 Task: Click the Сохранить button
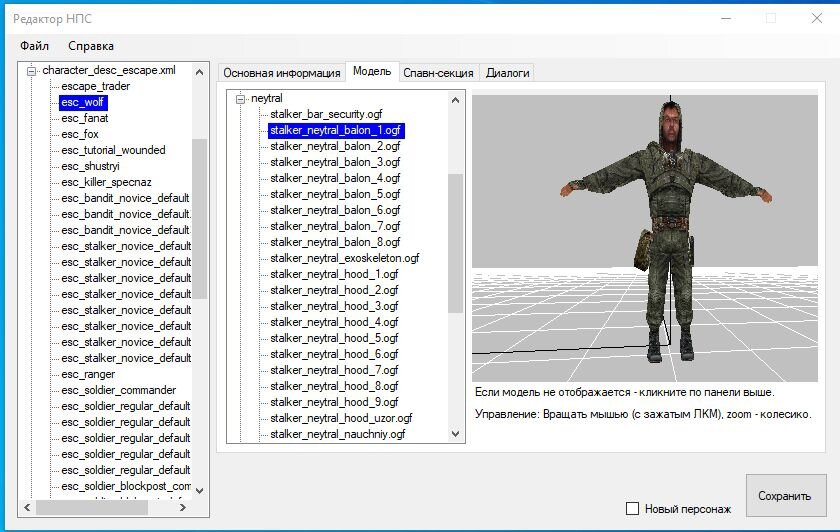point(785,496)
